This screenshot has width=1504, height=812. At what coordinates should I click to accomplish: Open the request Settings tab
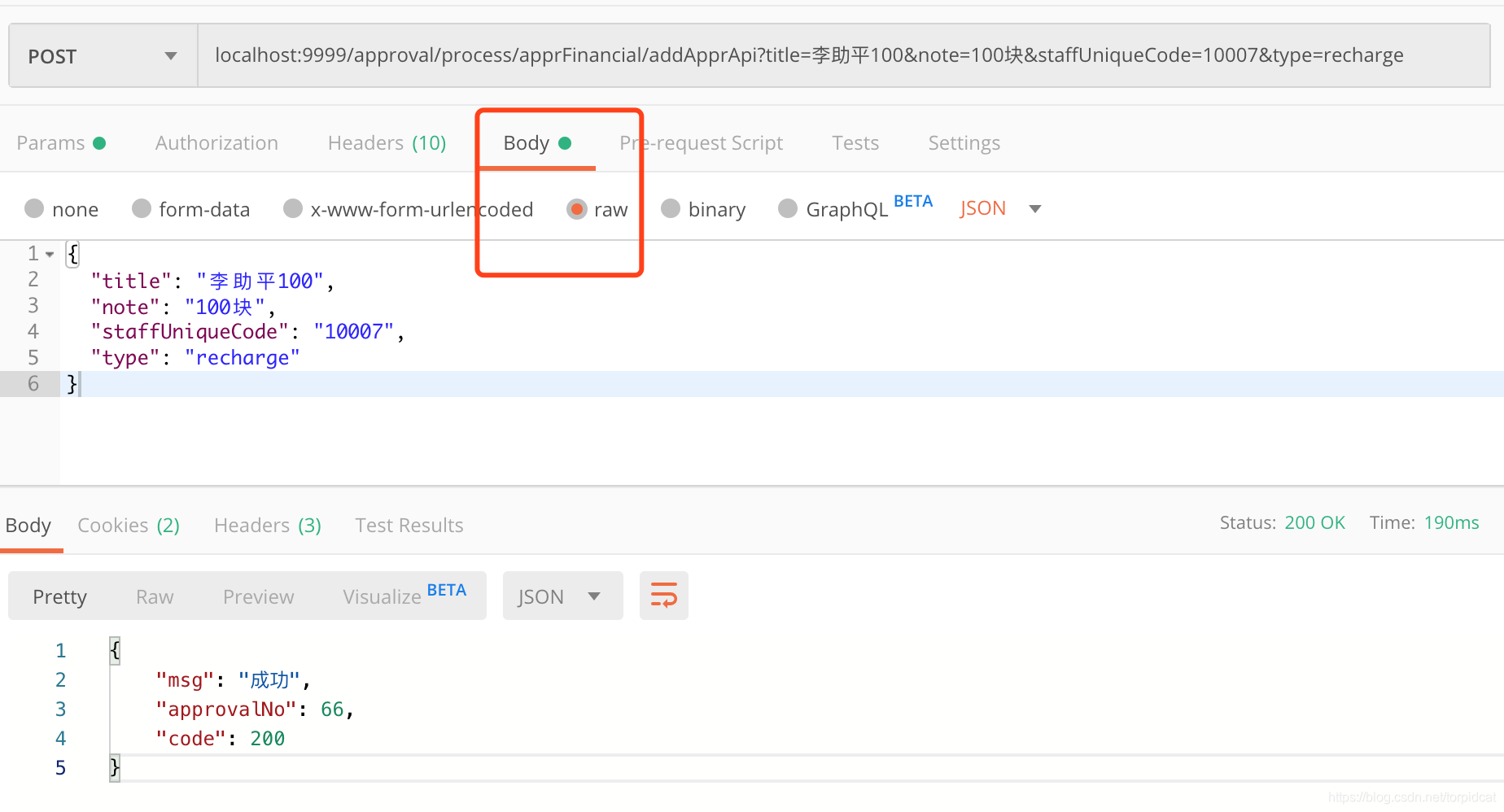(x=964, y=142)
